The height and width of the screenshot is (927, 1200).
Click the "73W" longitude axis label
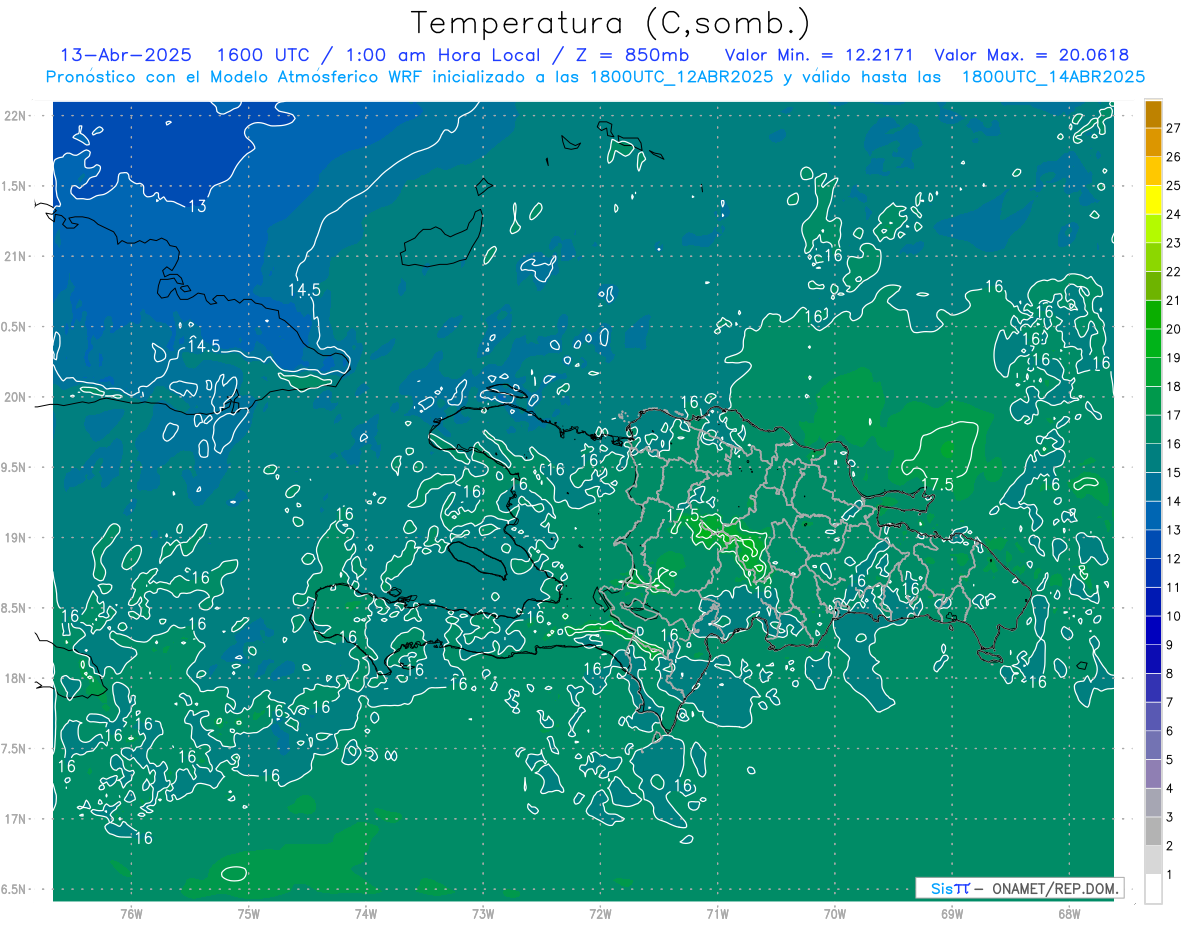pyautogui.click(x=483, y=913)
